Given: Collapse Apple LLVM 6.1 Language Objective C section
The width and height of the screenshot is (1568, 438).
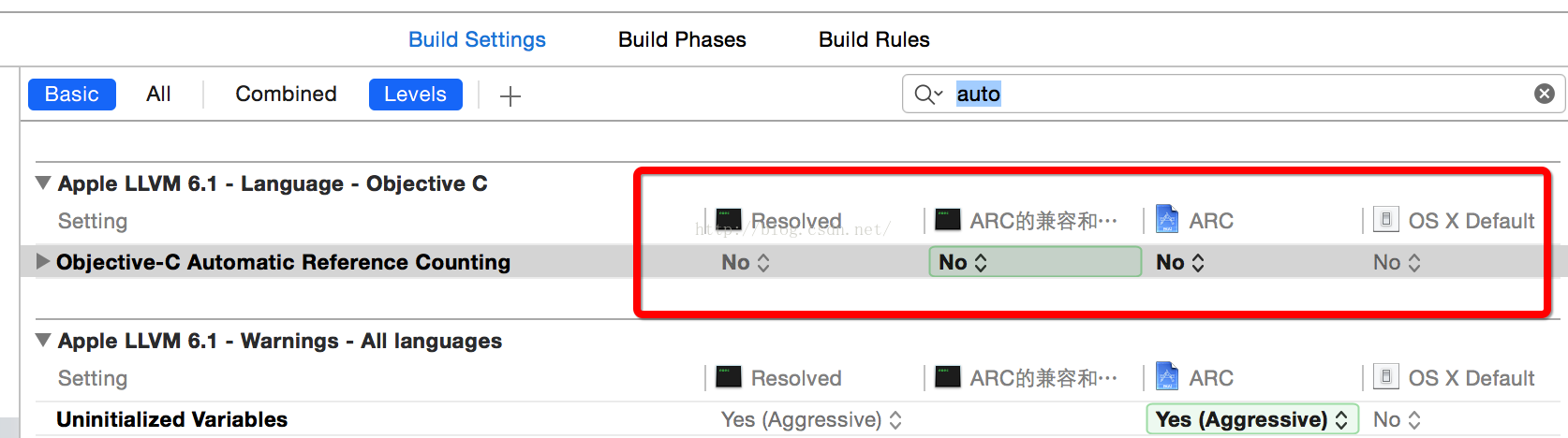Looking at the screenshot, I should 43,182.
